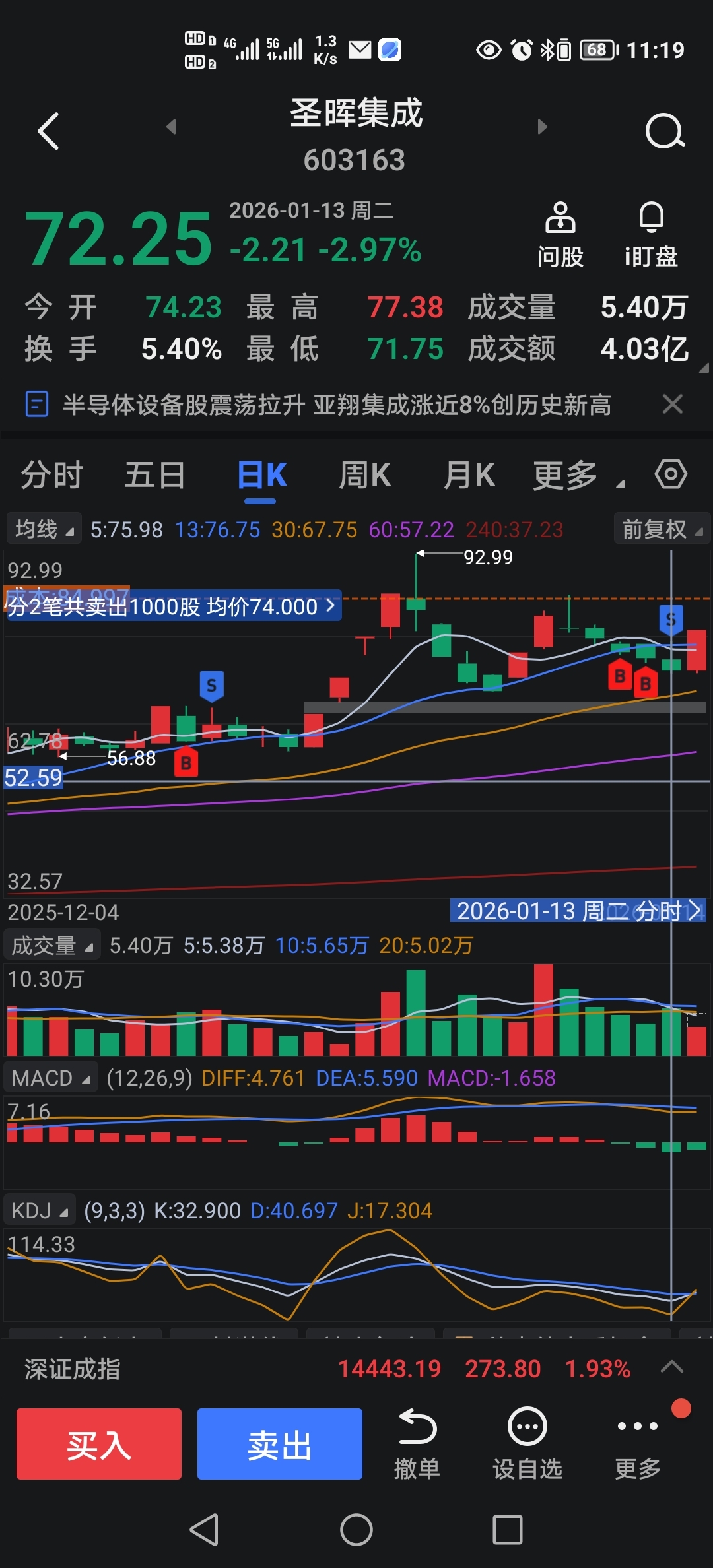Tap the 1.93% index change
The width and height of the screenshot is (713, 1568).
pyautogui.click(x=598, y=1369)
